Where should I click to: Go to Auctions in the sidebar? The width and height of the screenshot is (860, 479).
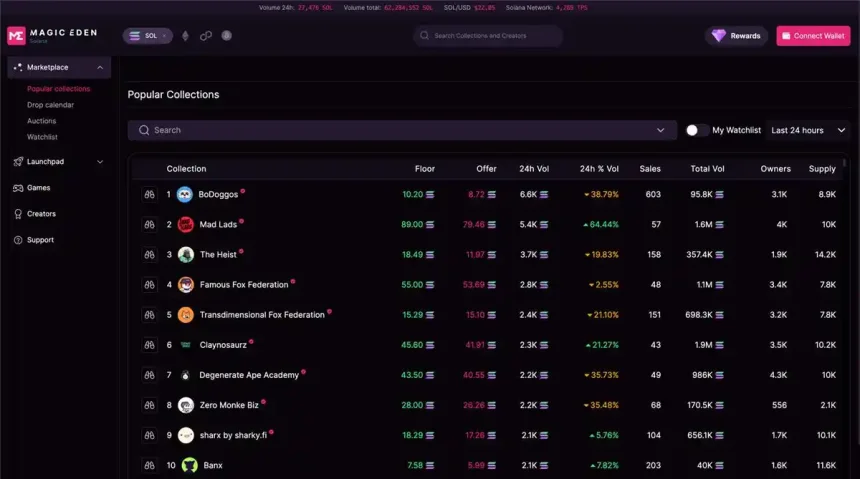(42, 121)
